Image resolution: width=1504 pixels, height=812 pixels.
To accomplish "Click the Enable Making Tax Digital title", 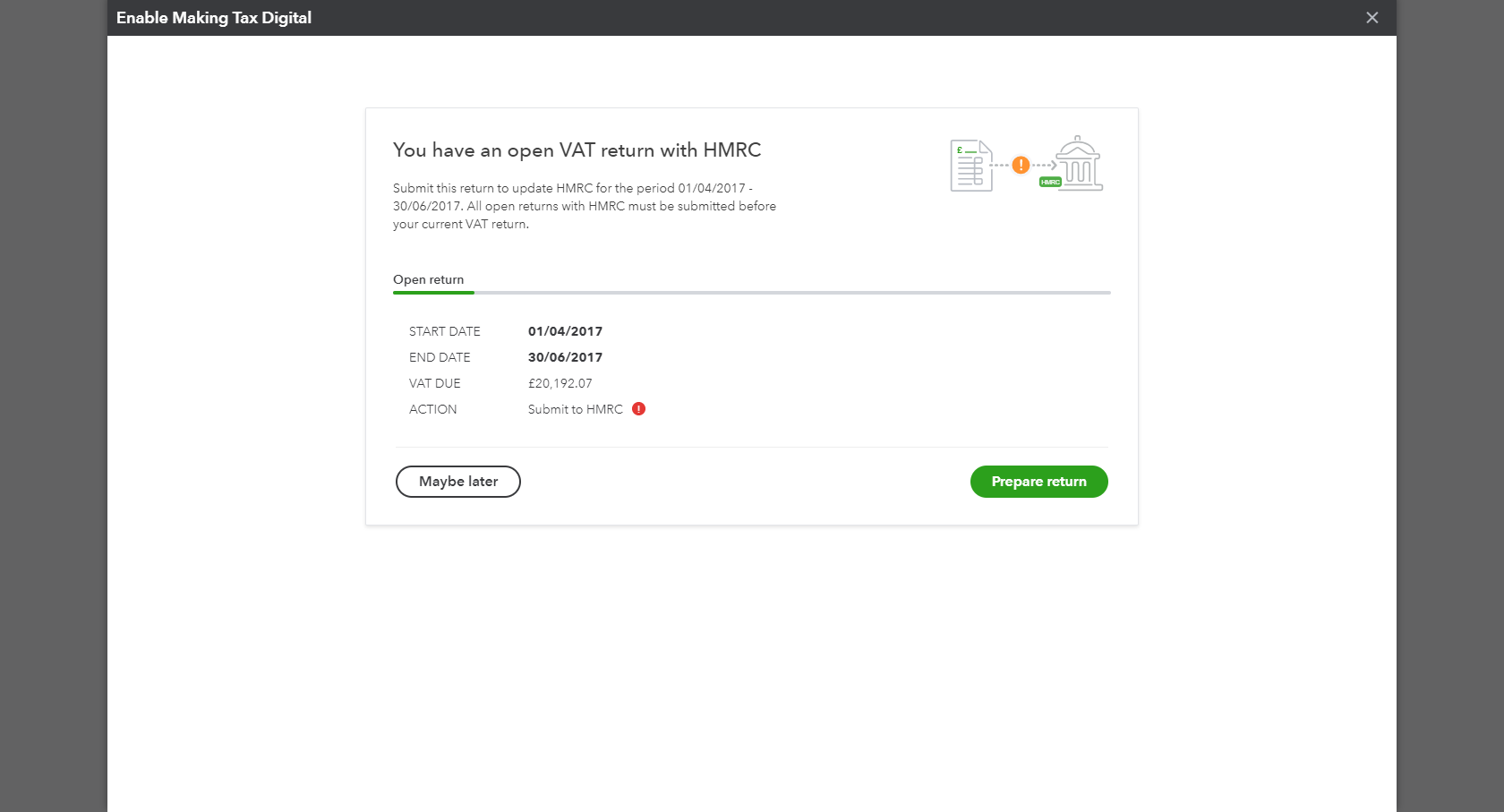I will point(214,18).
